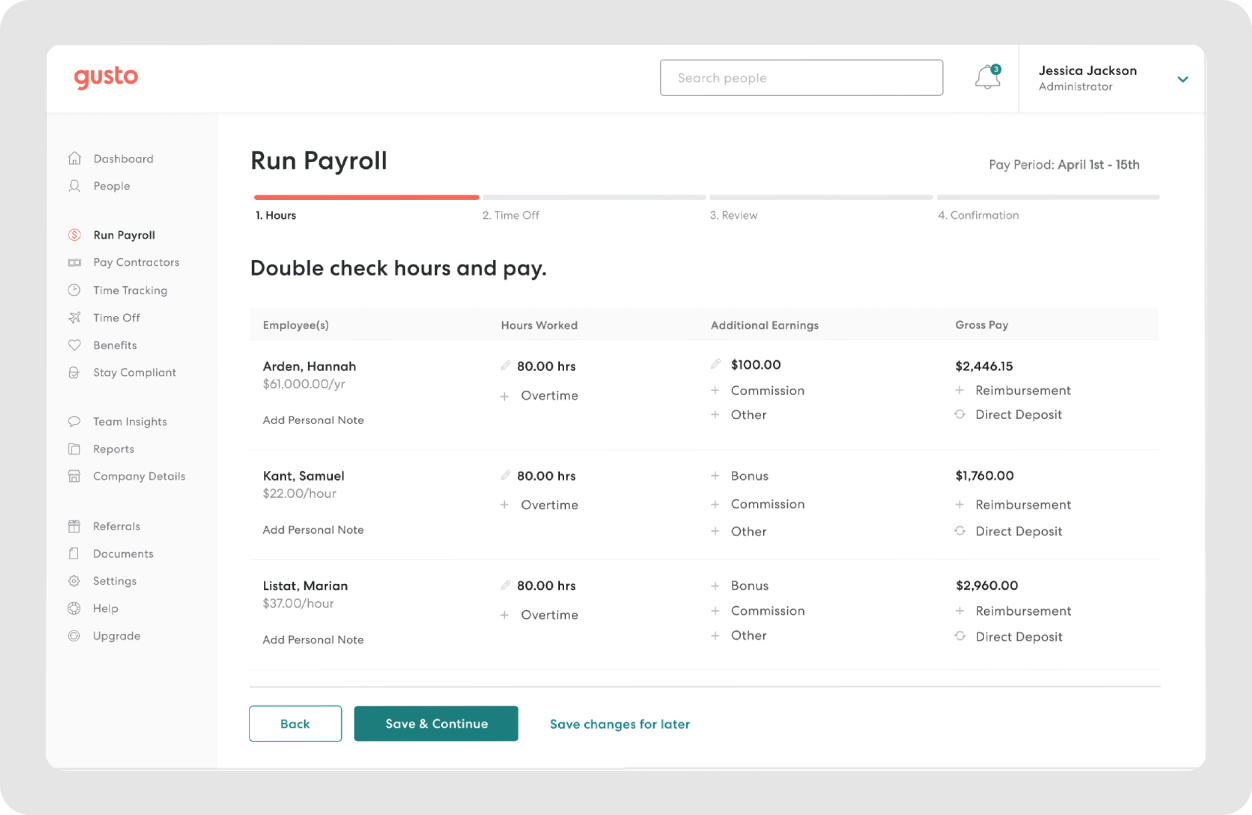The image size is (1252, 815).
Task: Click the Pay Contractors card icon
Action: click(x=73, y=262)
